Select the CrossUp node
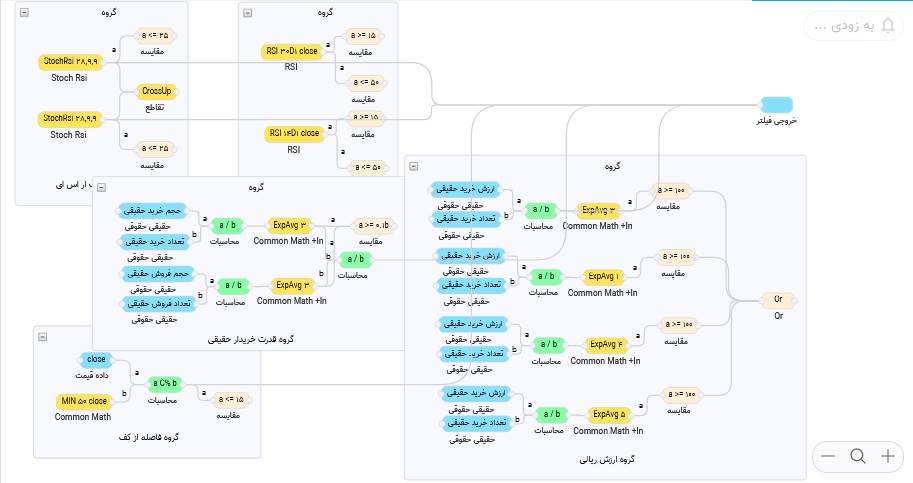Screen dimensions: 913x483 coord(157,91)
